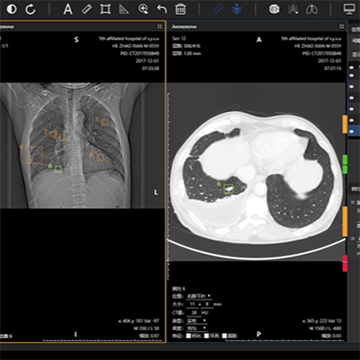Toggle the top eye visibility icon on right panel
Screen dimensions: 360x360
pyautogui.click(x=351, y=67)
